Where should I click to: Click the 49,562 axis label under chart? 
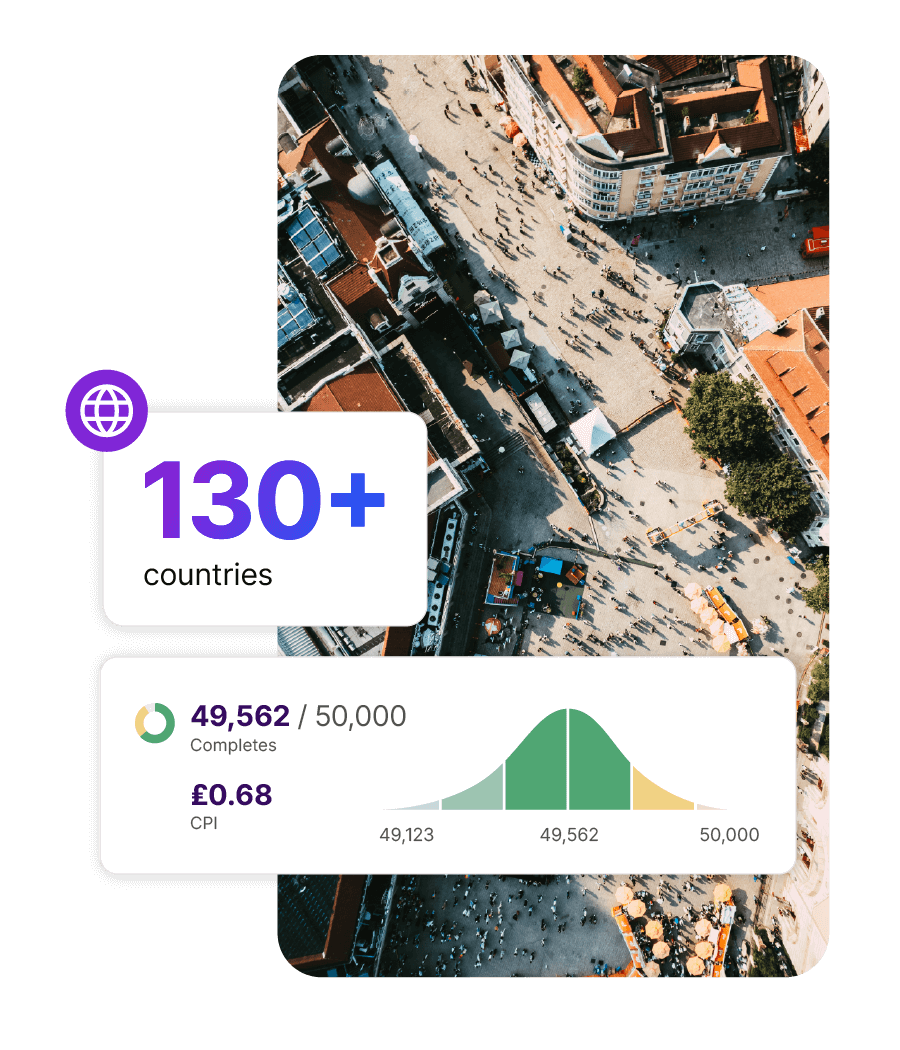tap(569, 835)
